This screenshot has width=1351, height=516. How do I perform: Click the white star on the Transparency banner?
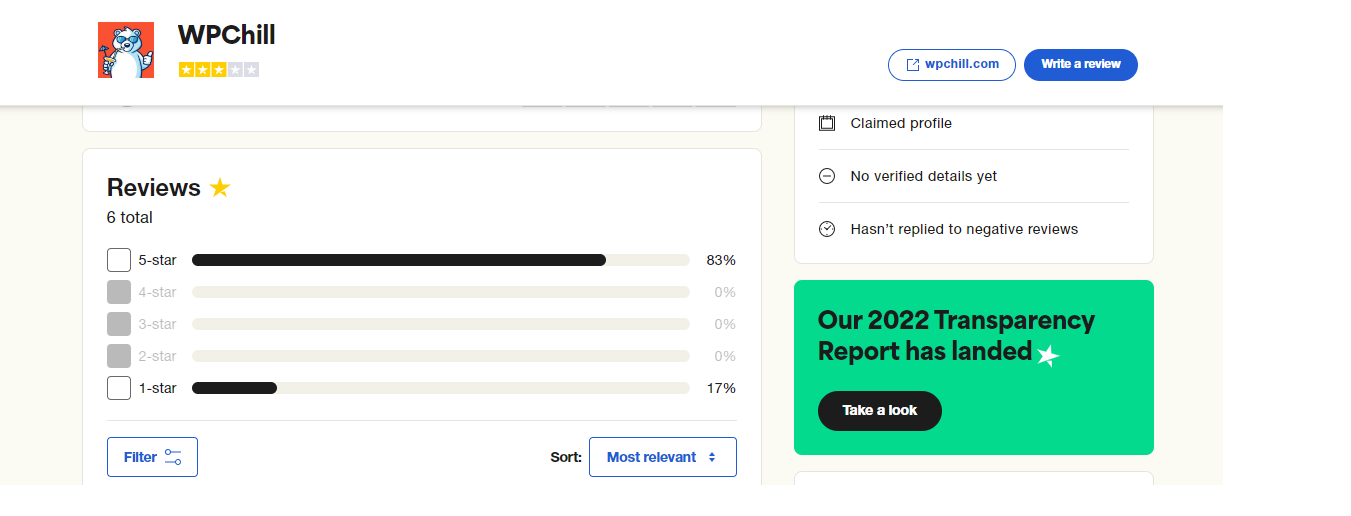click(x=1047, y=355)
